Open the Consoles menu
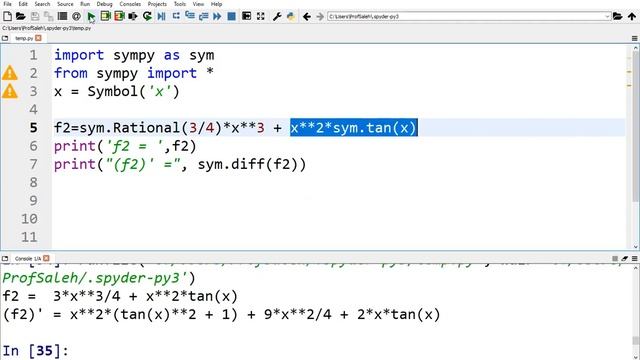640x360 pixels. (x=130, y=4)
